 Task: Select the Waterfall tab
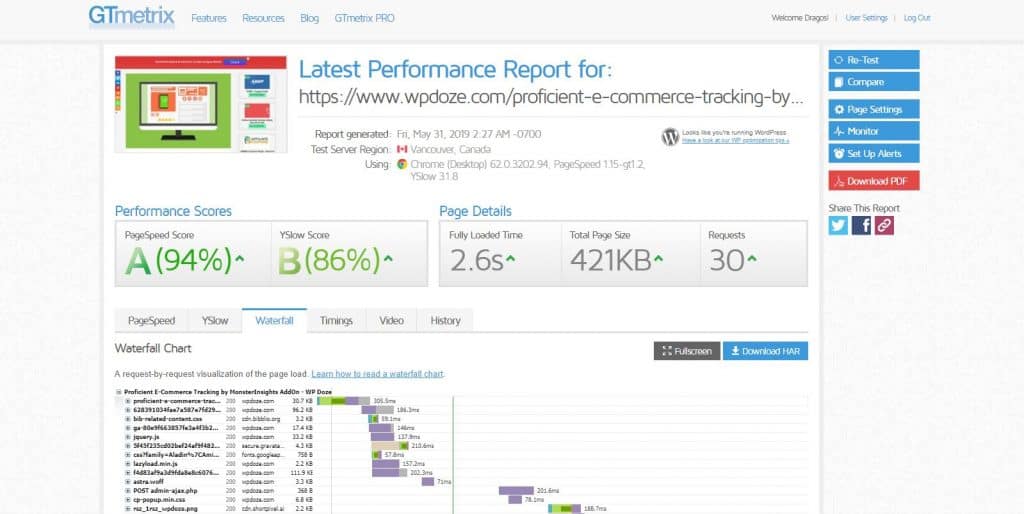(x=274, y=321)
